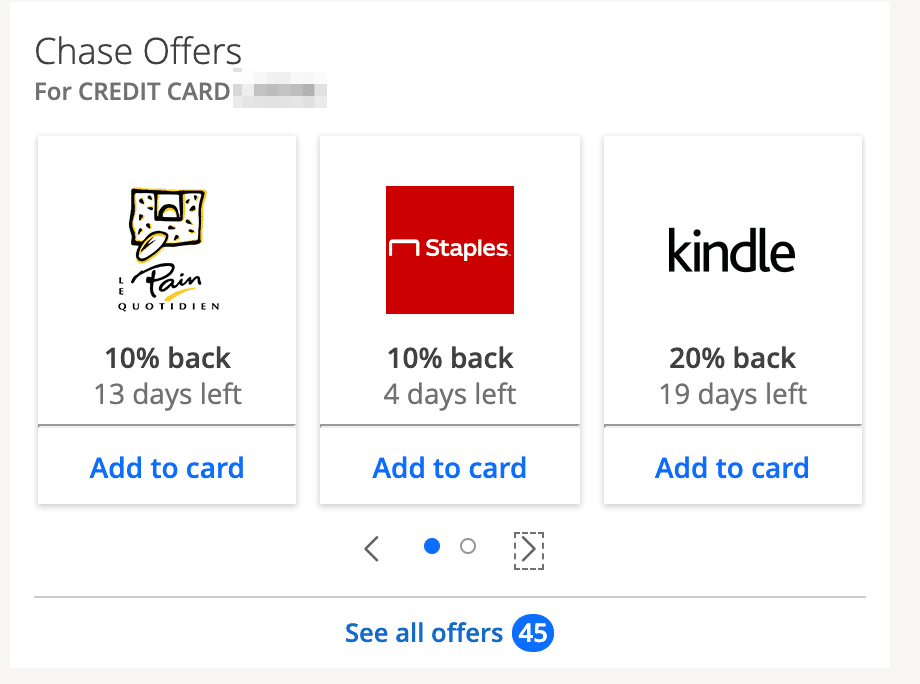Click the 10% back text on Staples offer
This screenshot has width=920, height=684.
450,358
